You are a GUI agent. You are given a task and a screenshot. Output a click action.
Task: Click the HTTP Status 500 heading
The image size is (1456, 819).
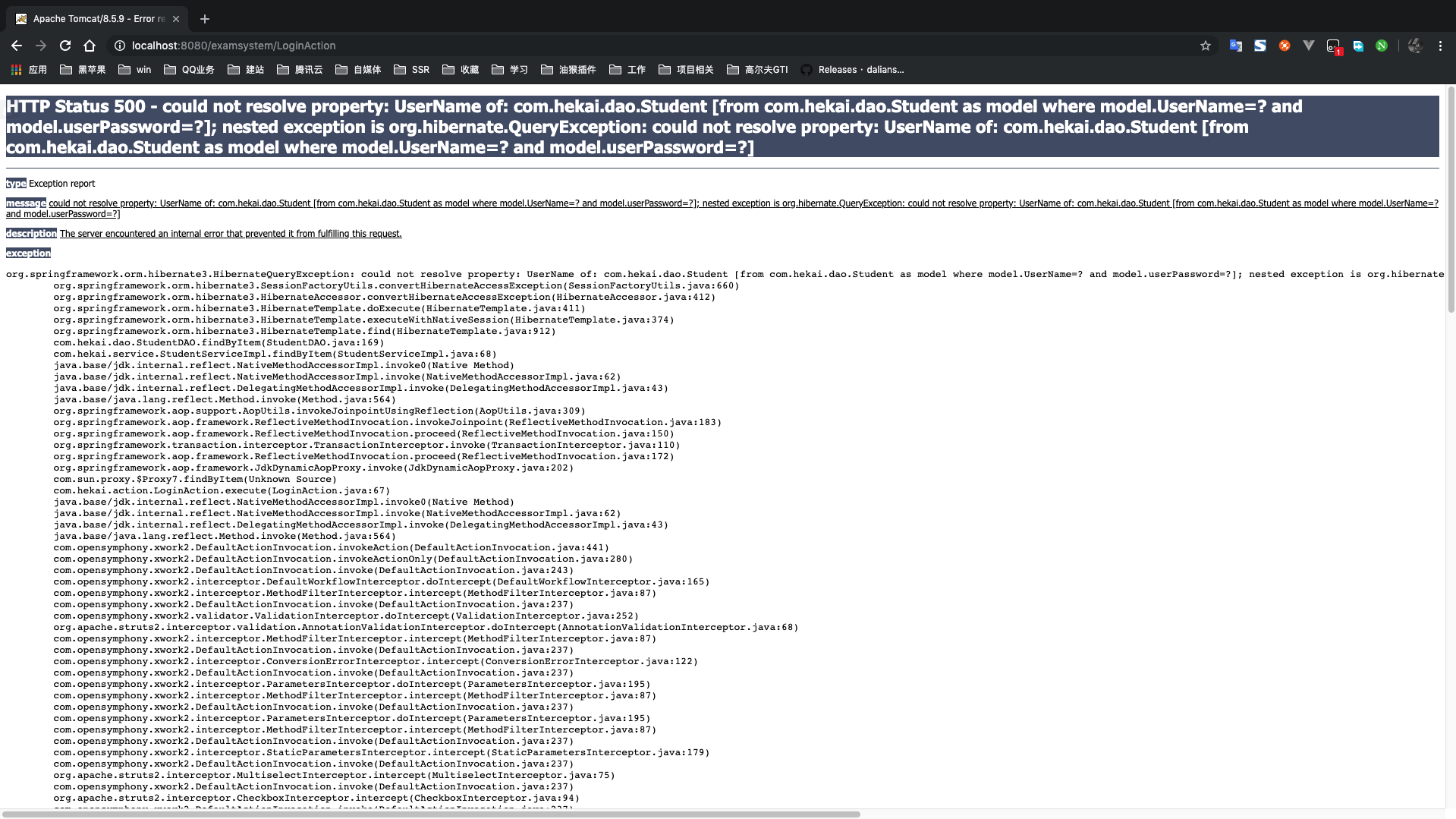coord(722,127)
